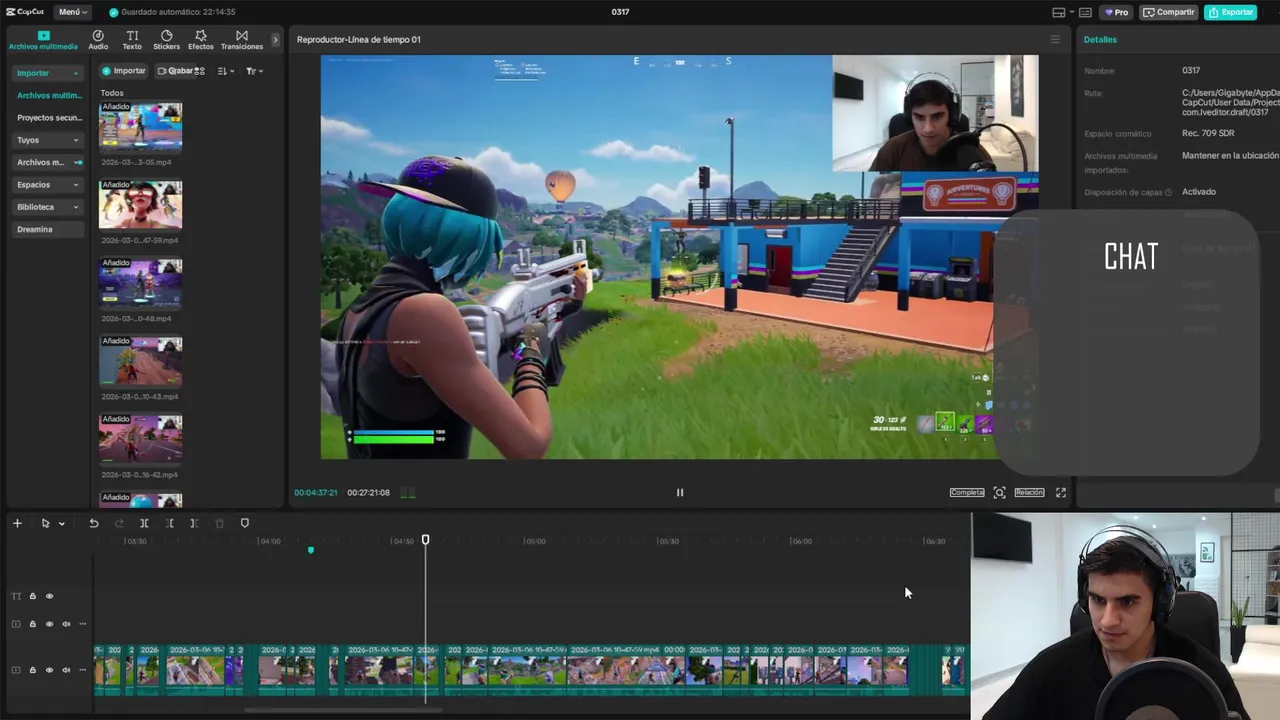Mute the upper video track
Image resolution: width=1280 pixels, height=720 pixels.
pos(66,624)
